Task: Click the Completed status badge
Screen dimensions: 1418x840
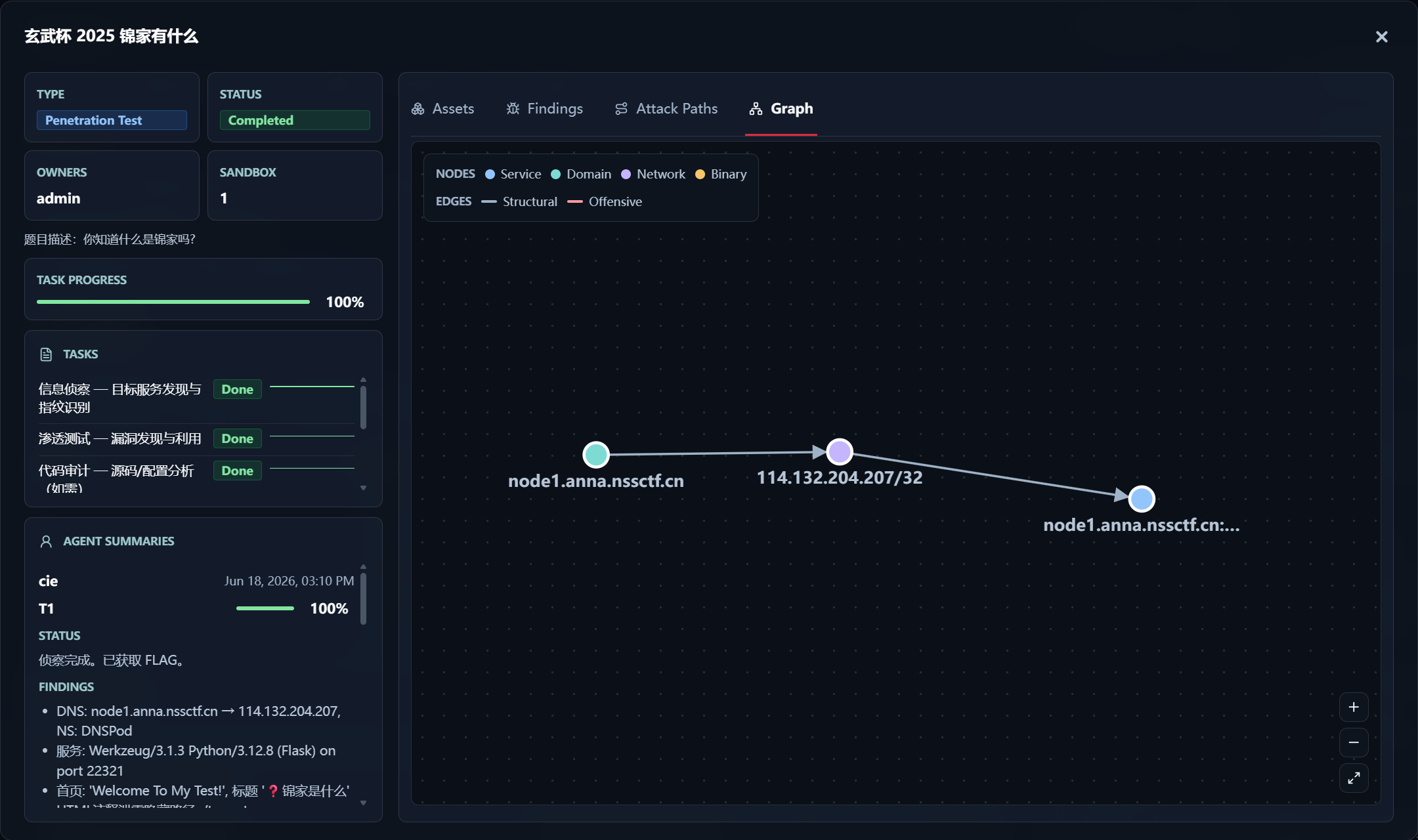Action: (x=295, y=120)
